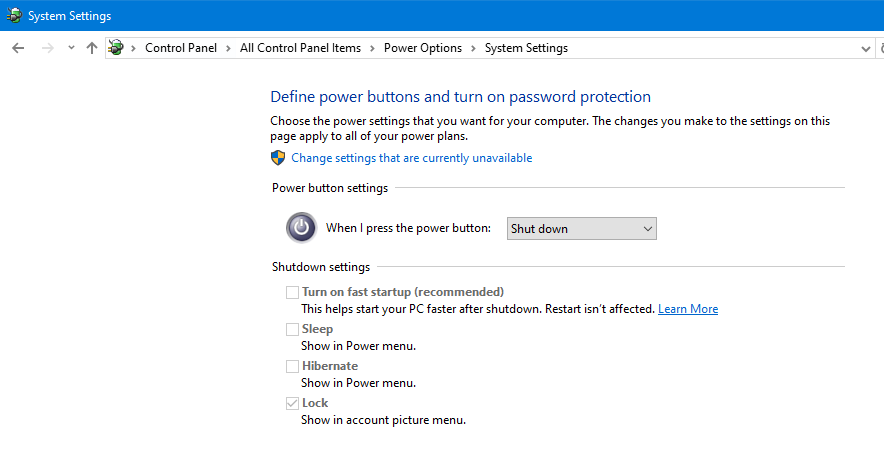Screen dimensions: 884x457
Task: Check the Hibernate option
Action: click(292, 366)
